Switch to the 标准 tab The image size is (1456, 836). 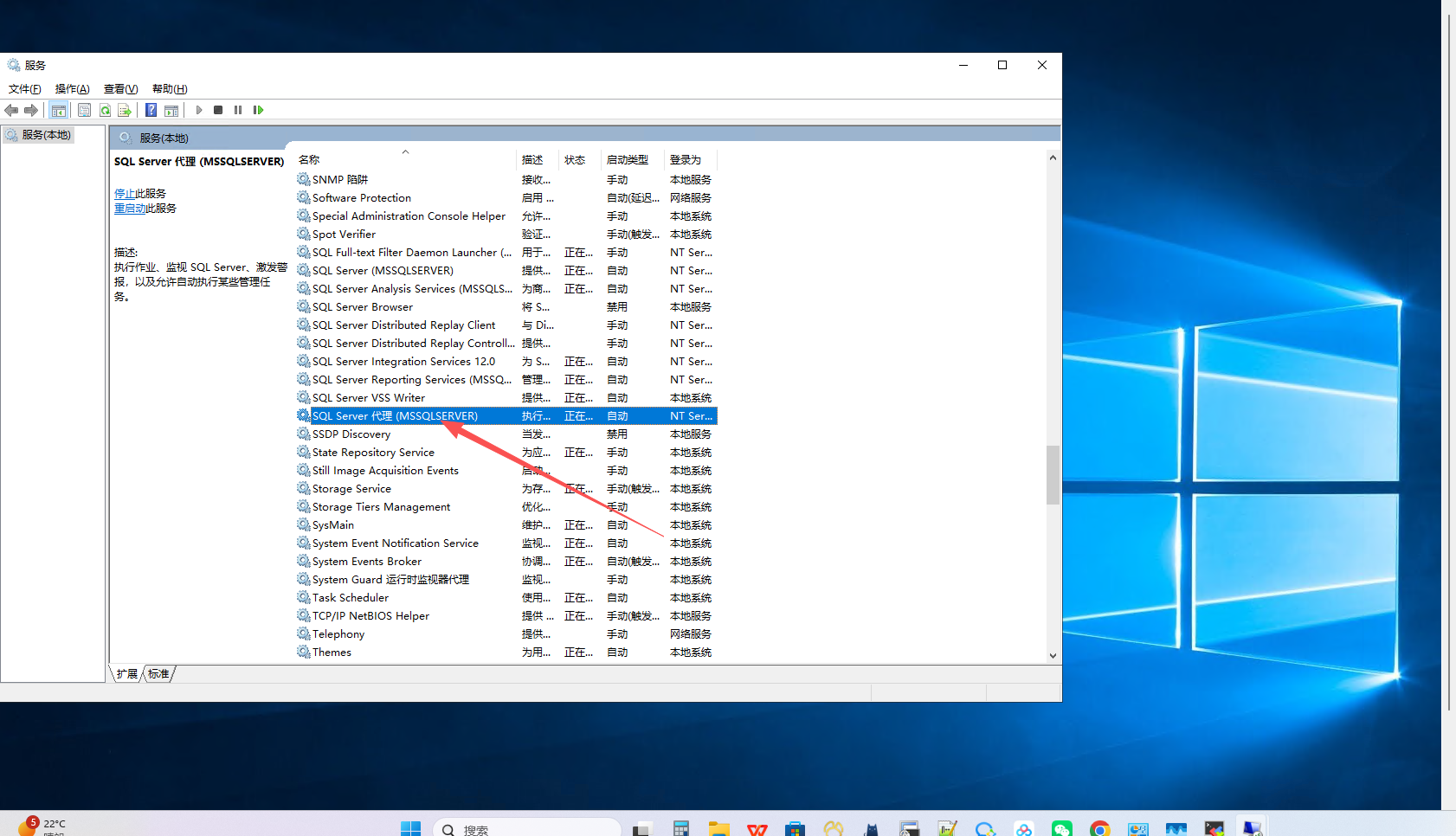point(158,673)
